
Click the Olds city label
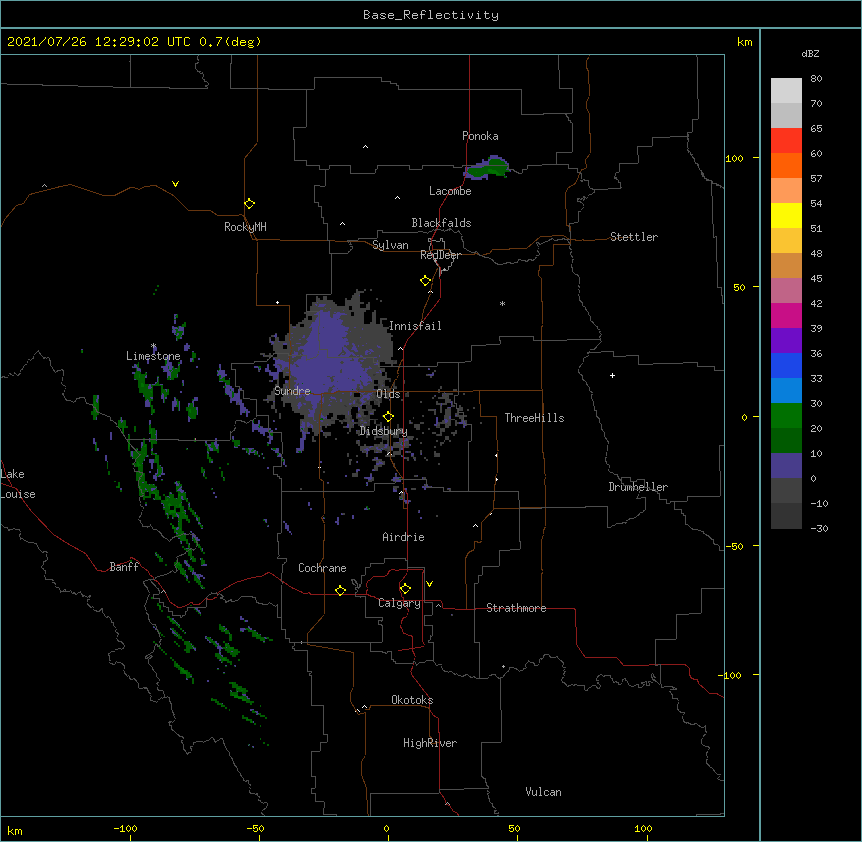(388, 394)
